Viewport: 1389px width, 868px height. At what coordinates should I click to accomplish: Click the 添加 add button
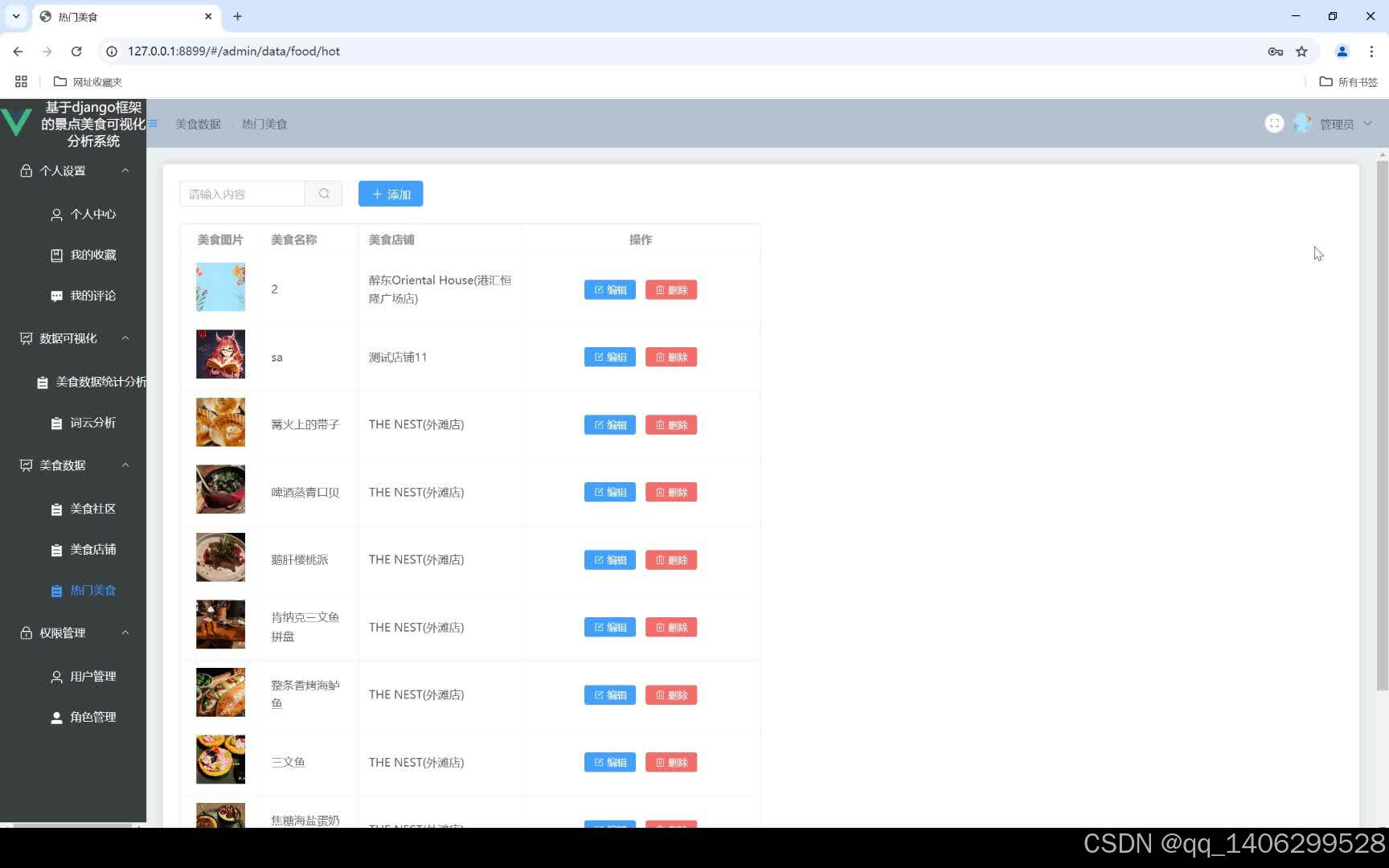[x=391, y=194]
